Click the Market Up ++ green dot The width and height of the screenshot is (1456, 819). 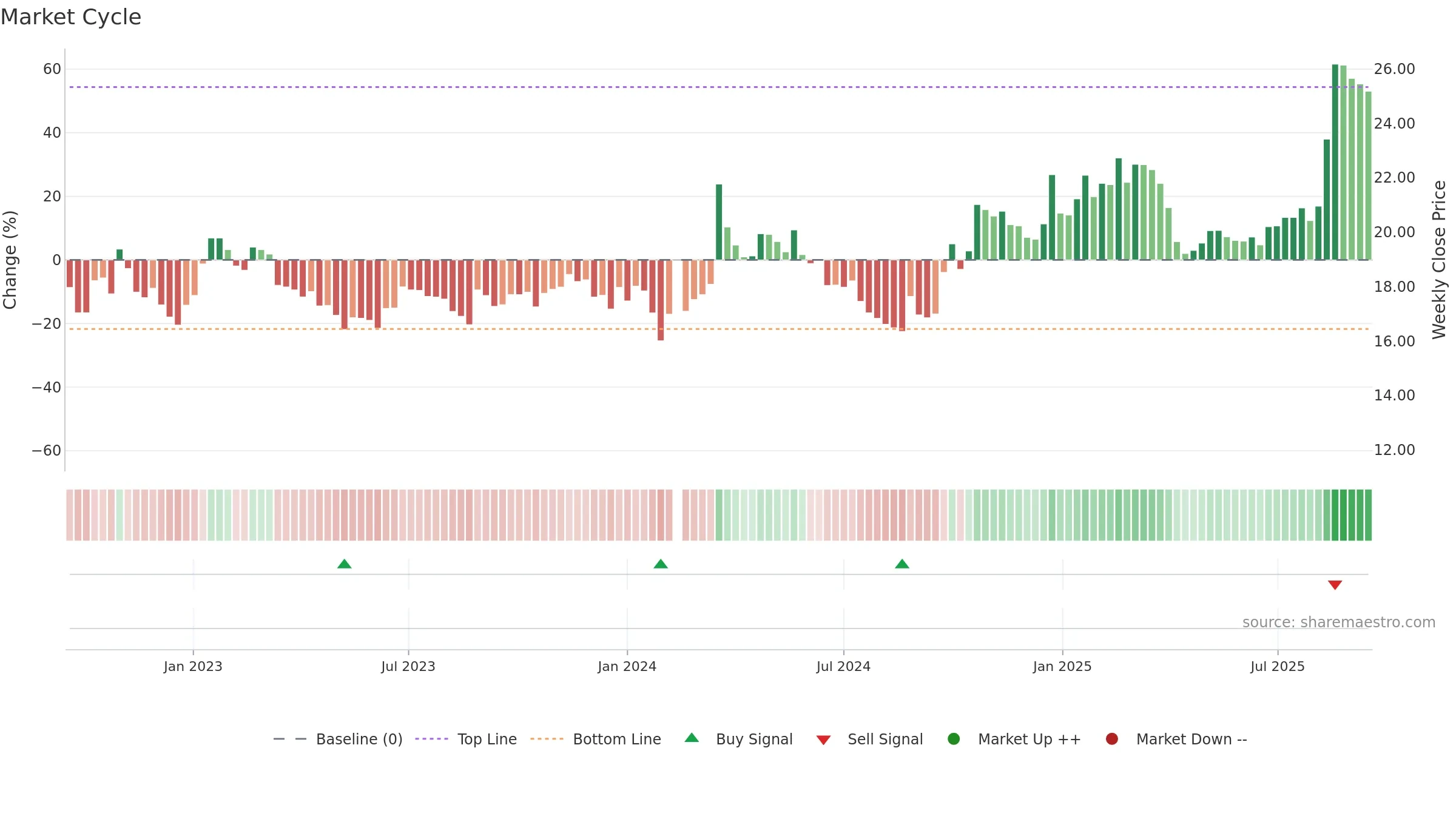tap(954, 739)
